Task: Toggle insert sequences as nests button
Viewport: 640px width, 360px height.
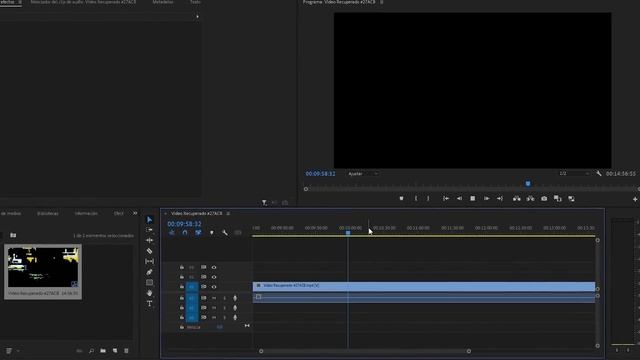Action: (x=172, y=233)
